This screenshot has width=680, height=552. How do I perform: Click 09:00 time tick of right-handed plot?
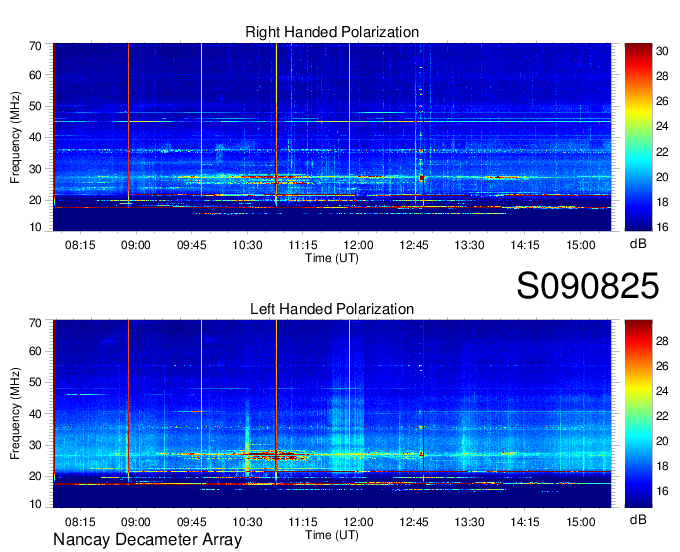[x=136, y=245]
